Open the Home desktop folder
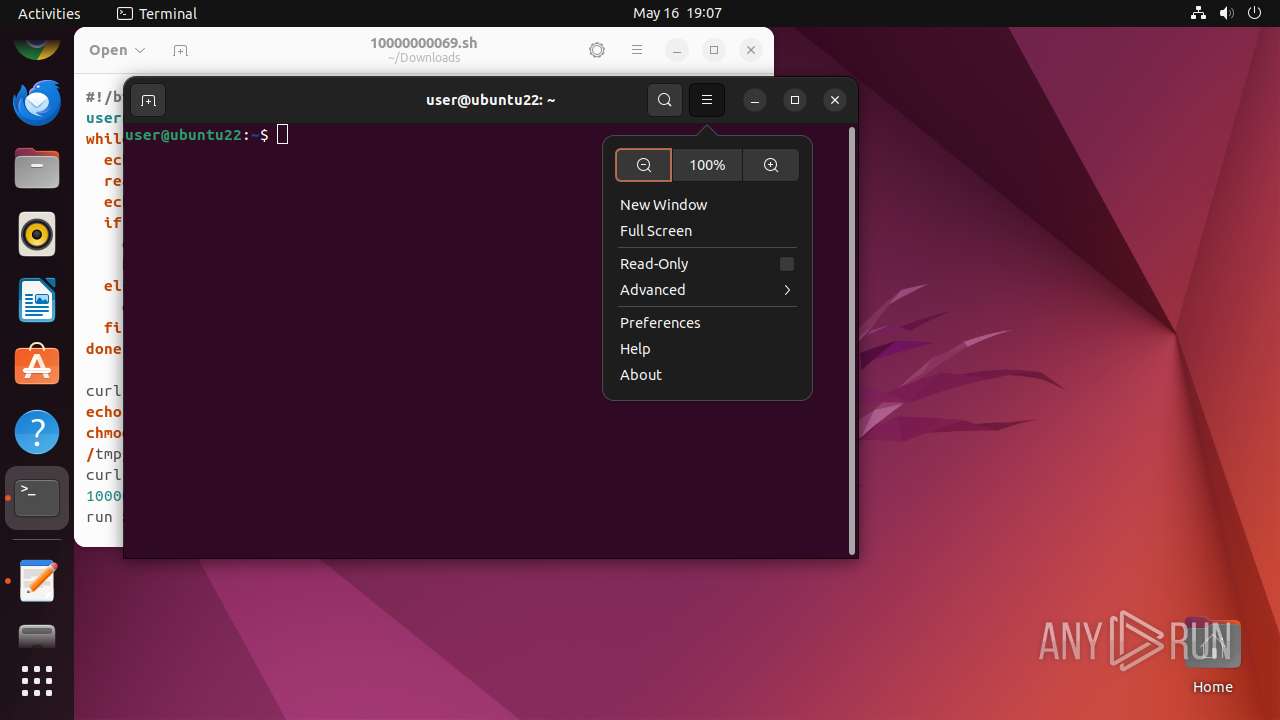 tap(1212, 656)
